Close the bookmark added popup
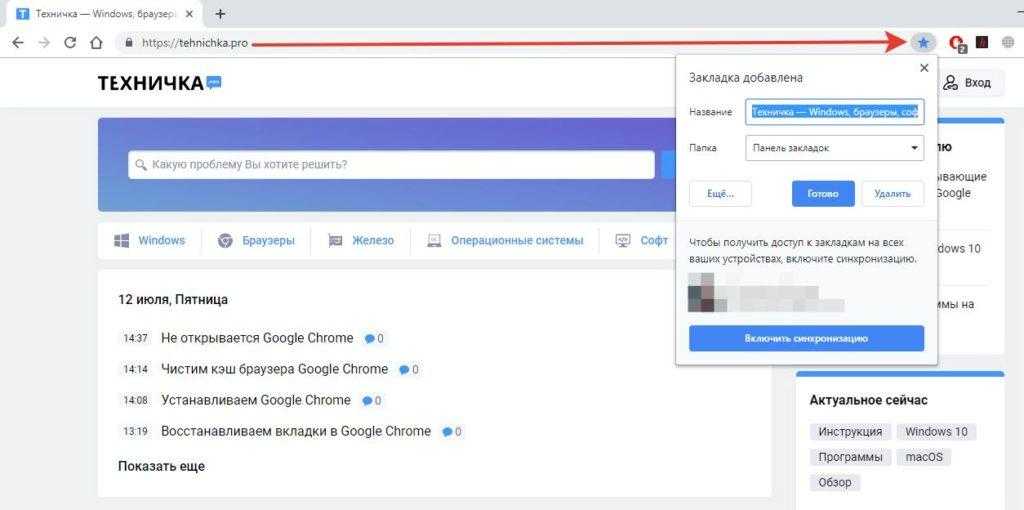Viewport: 1024px width, 510px height. (x=924, y=68)
